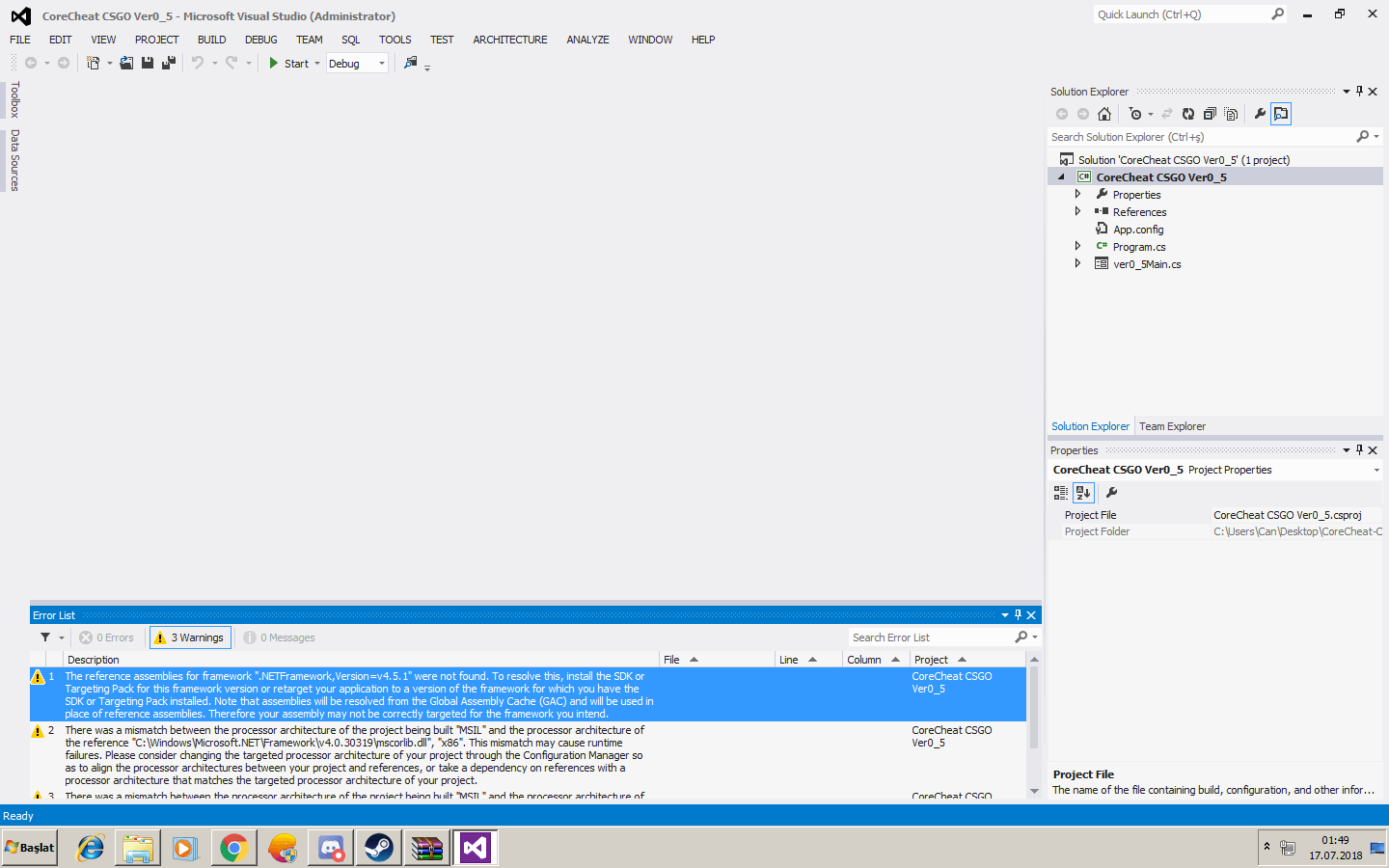Switch Properties to Alphabetical view
Screen dimensions: 1389x868
point(1083,493)
